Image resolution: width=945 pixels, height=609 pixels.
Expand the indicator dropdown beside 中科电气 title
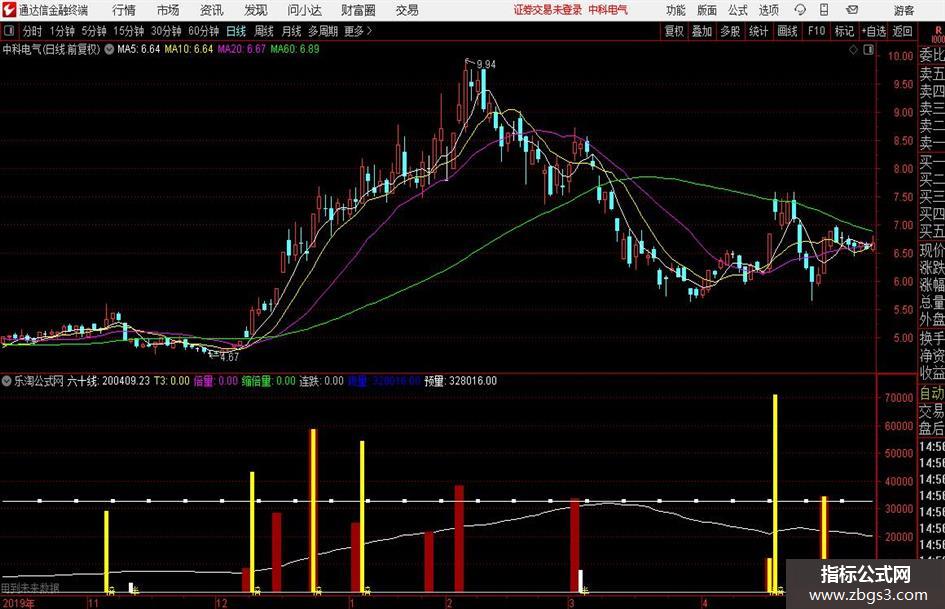click(x=109, y=49)
